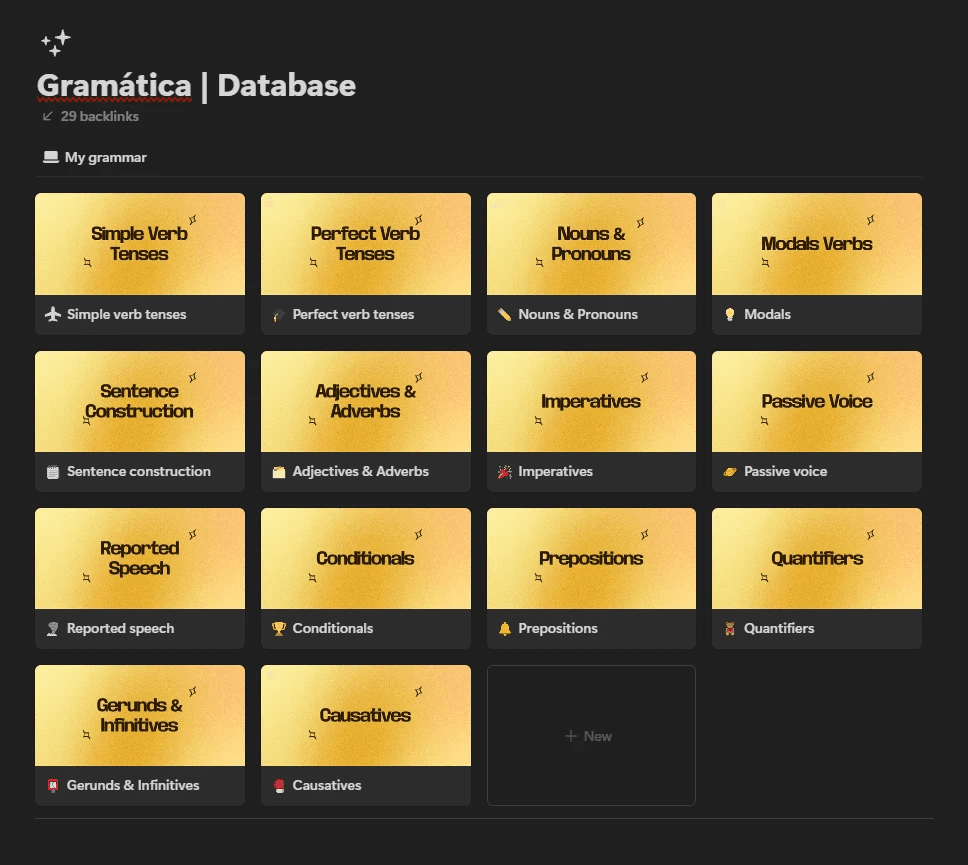This screenshot has height=865, width=968.
Task: Select the 'Adjectives & Adverbs' card title text
Action: pyautogui.click(x=361, y=471)
